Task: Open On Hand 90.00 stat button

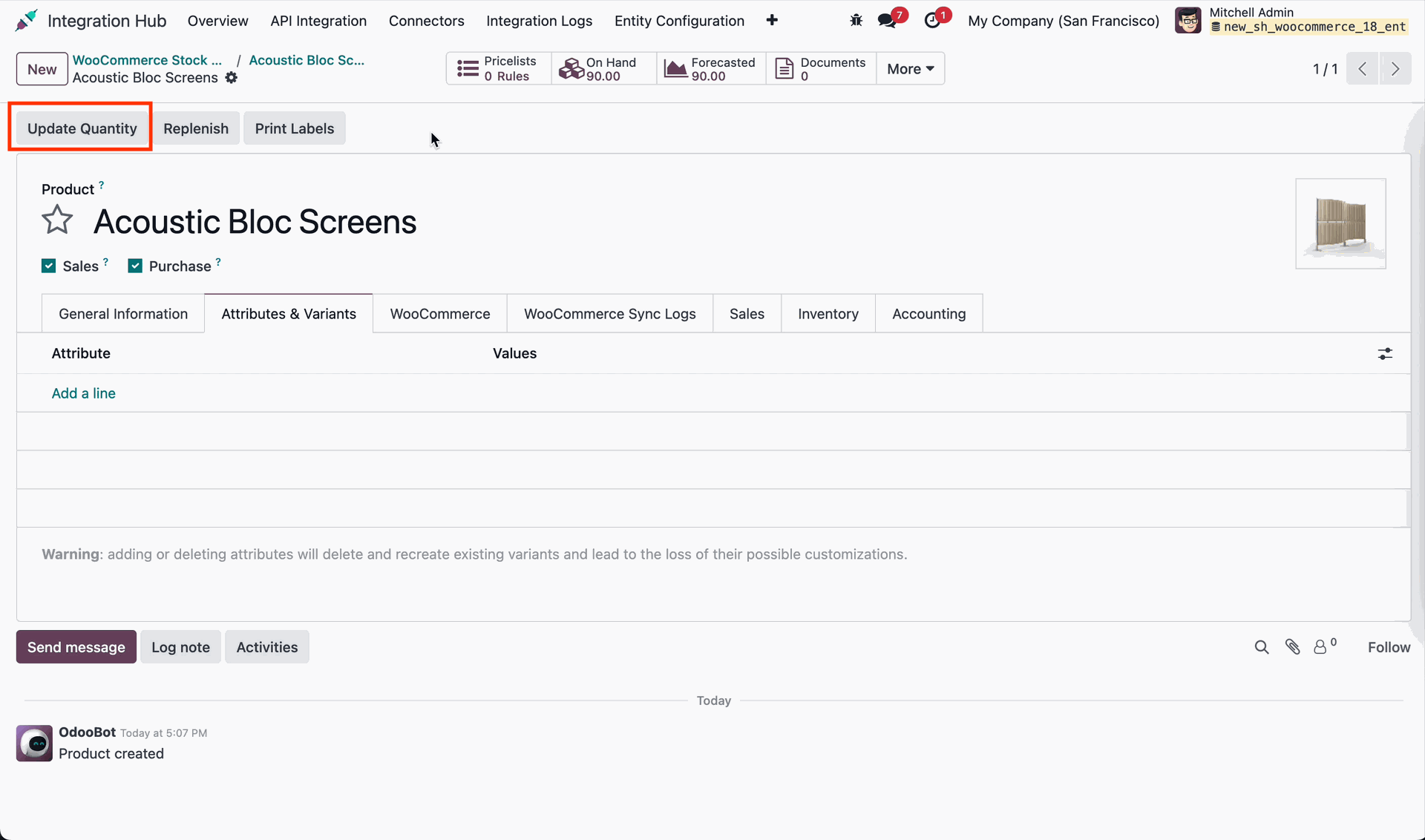Action: (603, 69)
